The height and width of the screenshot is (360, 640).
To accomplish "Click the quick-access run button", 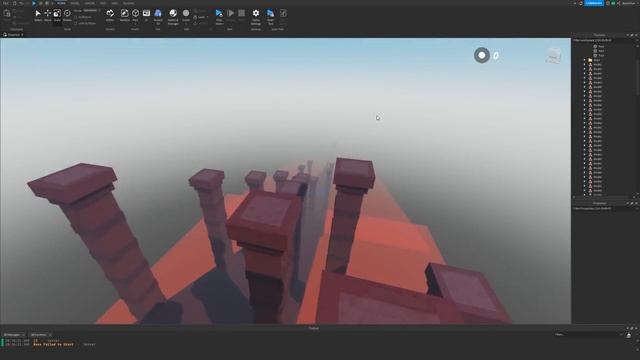I will 33,3.
